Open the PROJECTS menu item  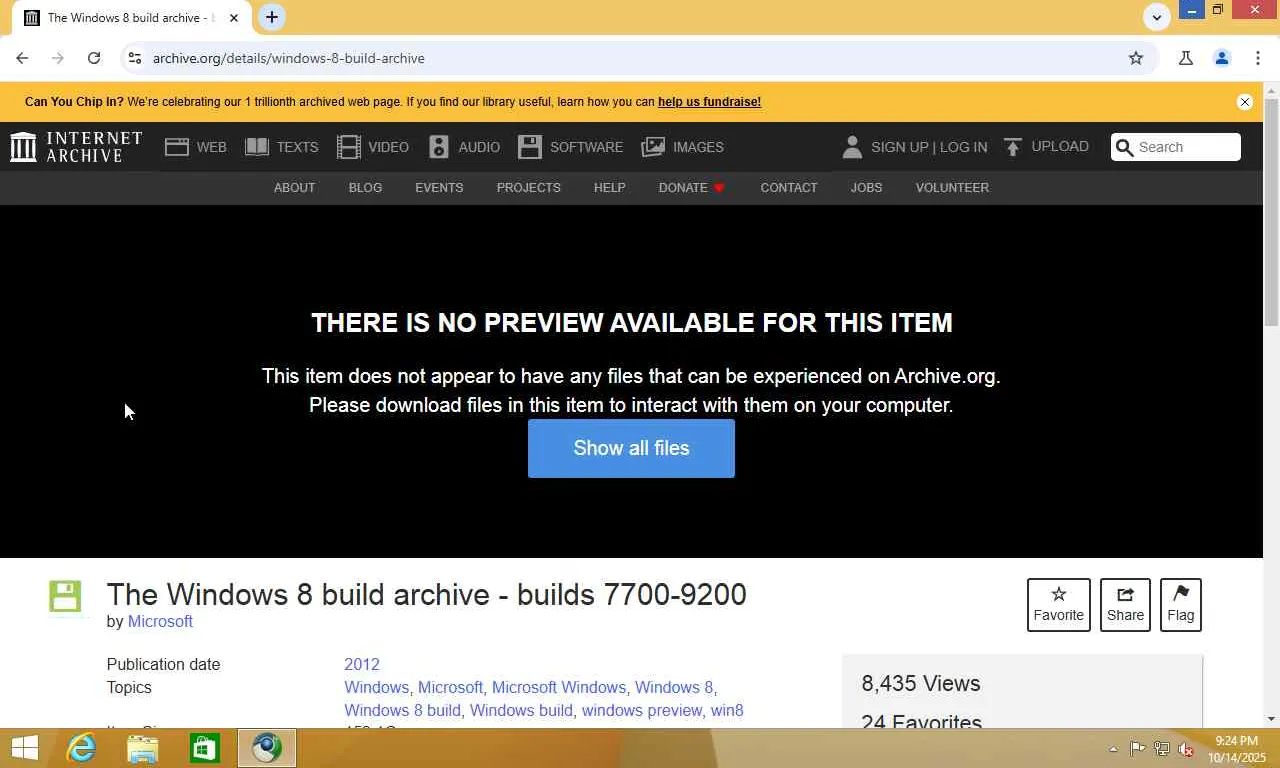[x=529, y=188]
